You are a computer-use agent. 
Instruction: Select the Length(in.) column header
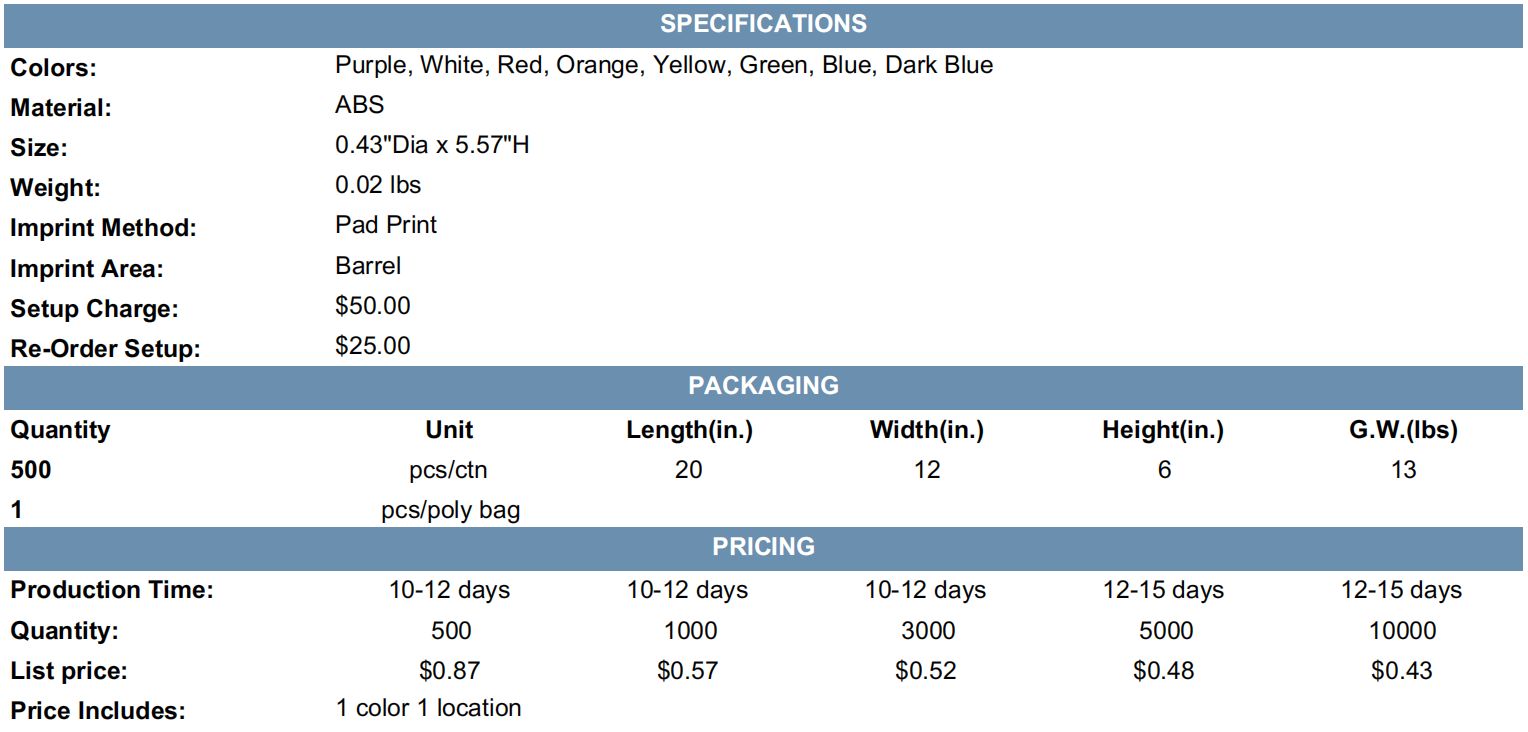point(689,431)
